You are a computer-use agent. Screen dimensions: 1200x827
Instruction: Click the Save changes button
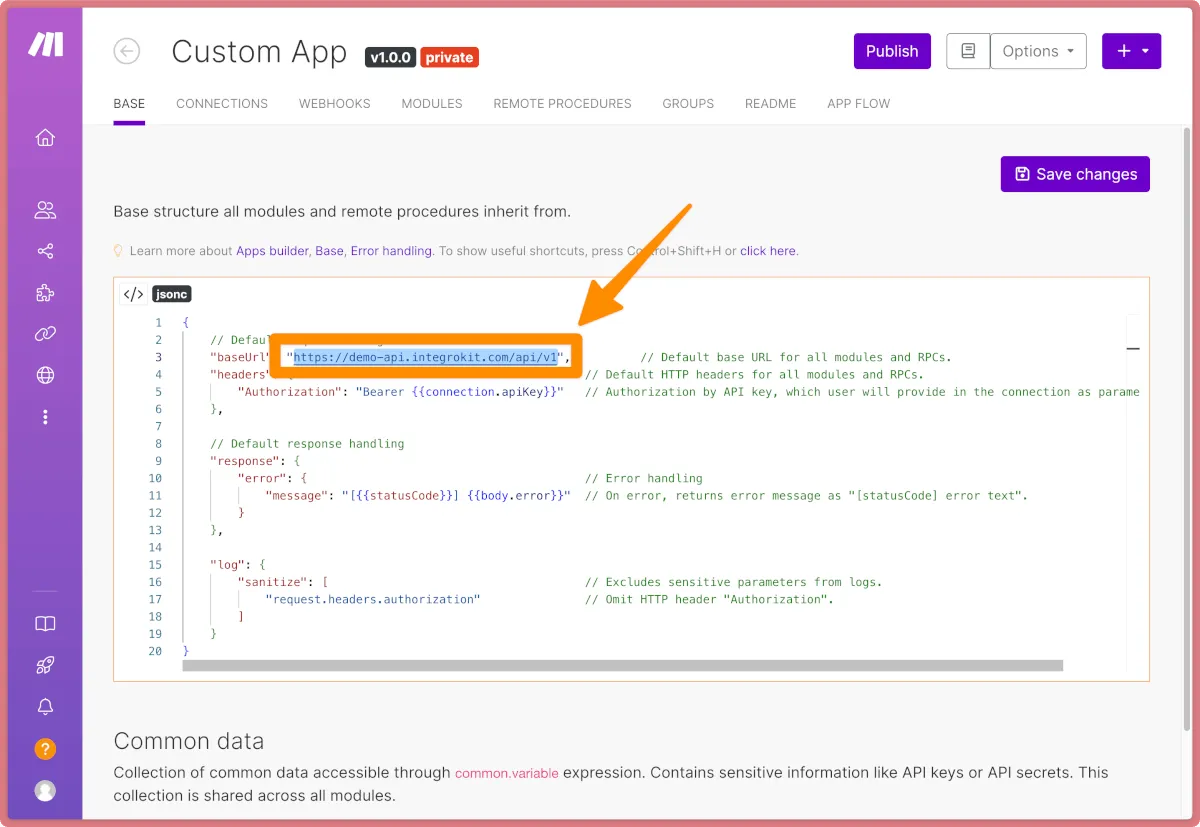coord(1075,174)
